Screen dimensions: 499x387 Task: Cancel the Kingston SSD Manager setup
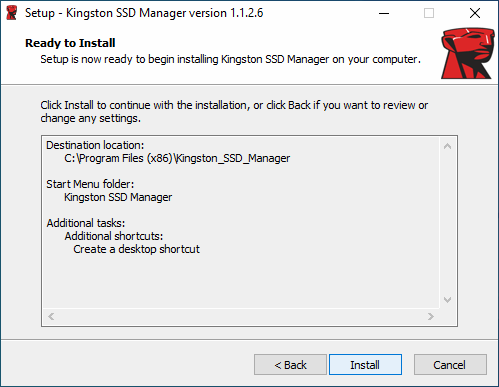coord(450,365)
